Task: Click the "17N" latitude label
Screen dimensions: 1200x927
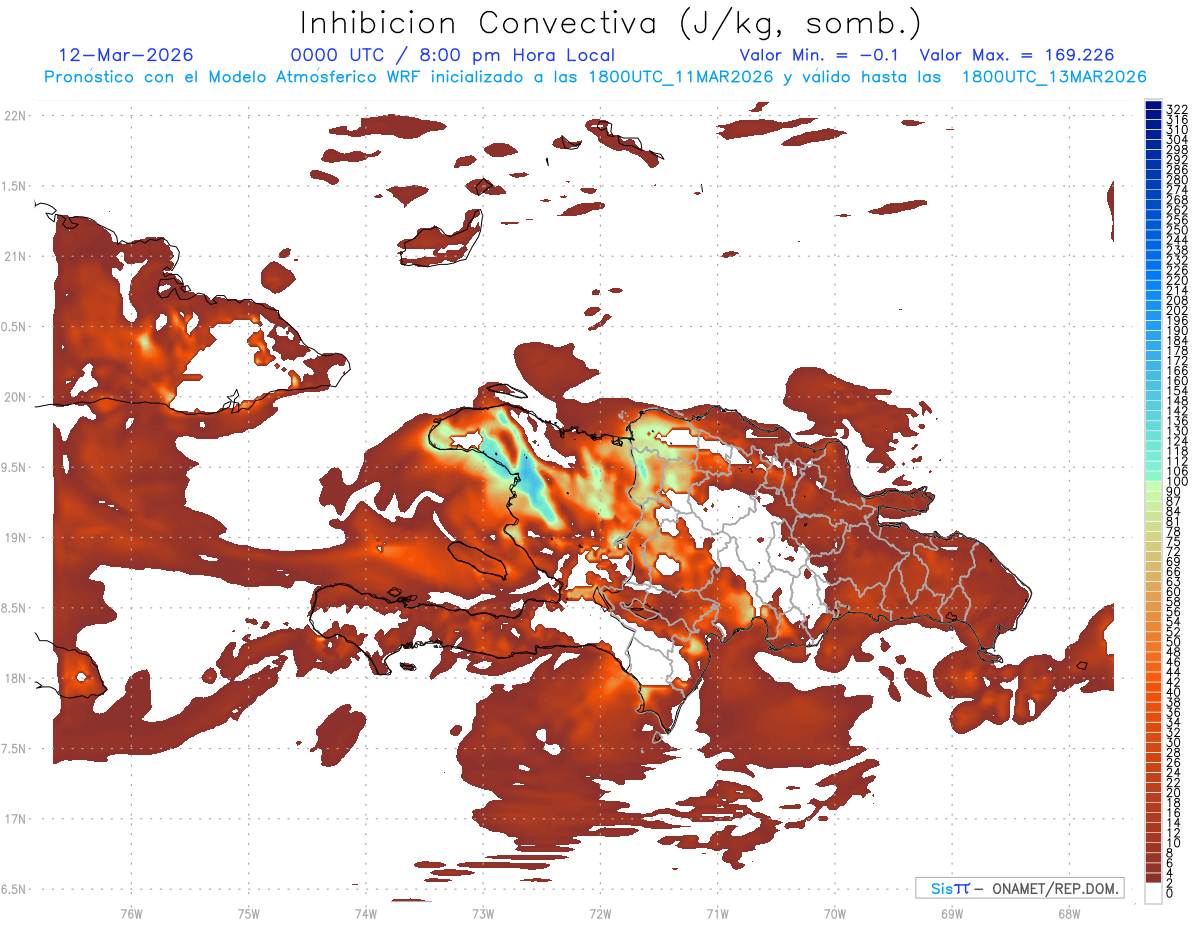Action: tap(16, 819)
